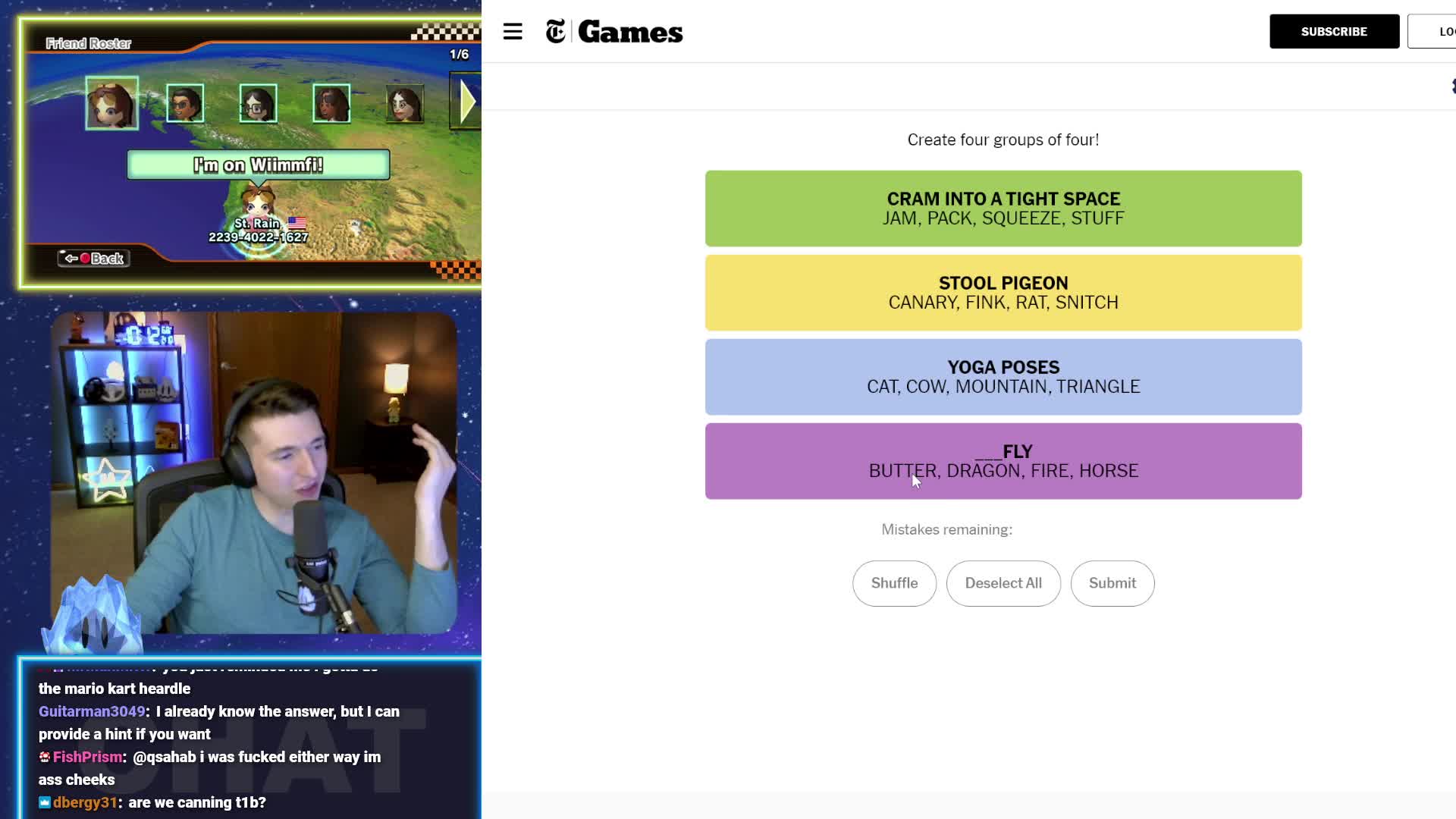Click St. Rain's globe character marker
The height and width of the screenshot is (819, 1456).
click(x=258, y=203)
